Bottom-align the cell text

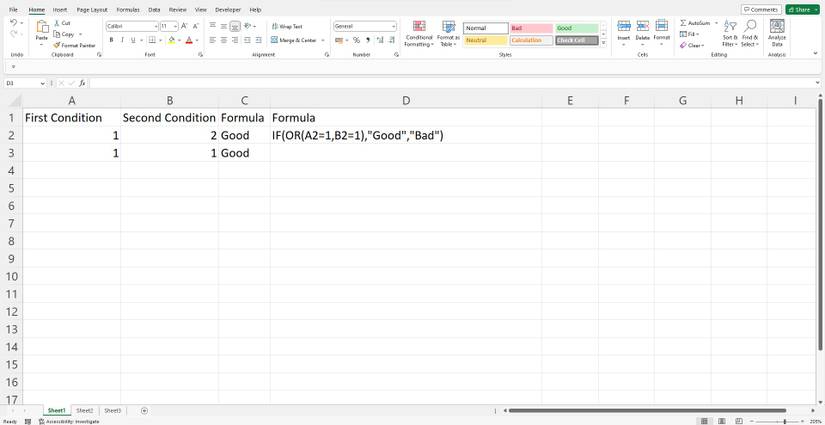pos(235,26)
